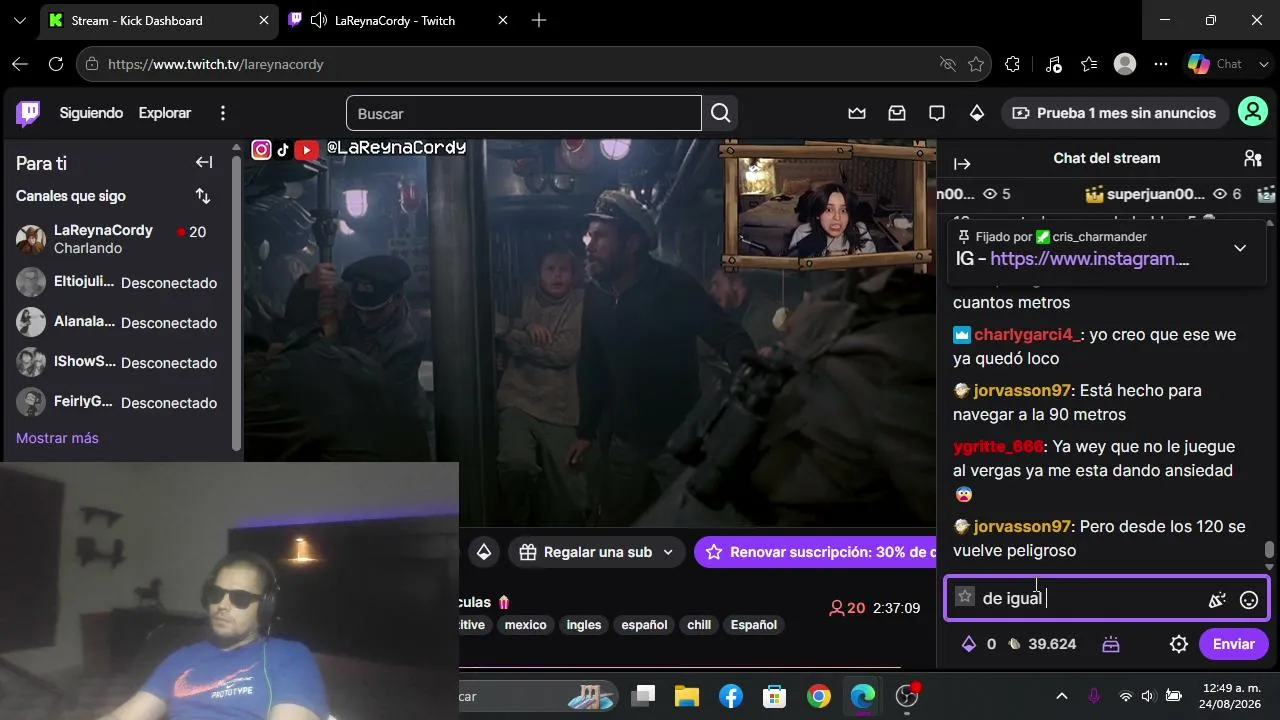Image resolution: width=1280 pixels, height=720 pixels.
Task: Open chat settings gear
Action: coord(1179,644)
